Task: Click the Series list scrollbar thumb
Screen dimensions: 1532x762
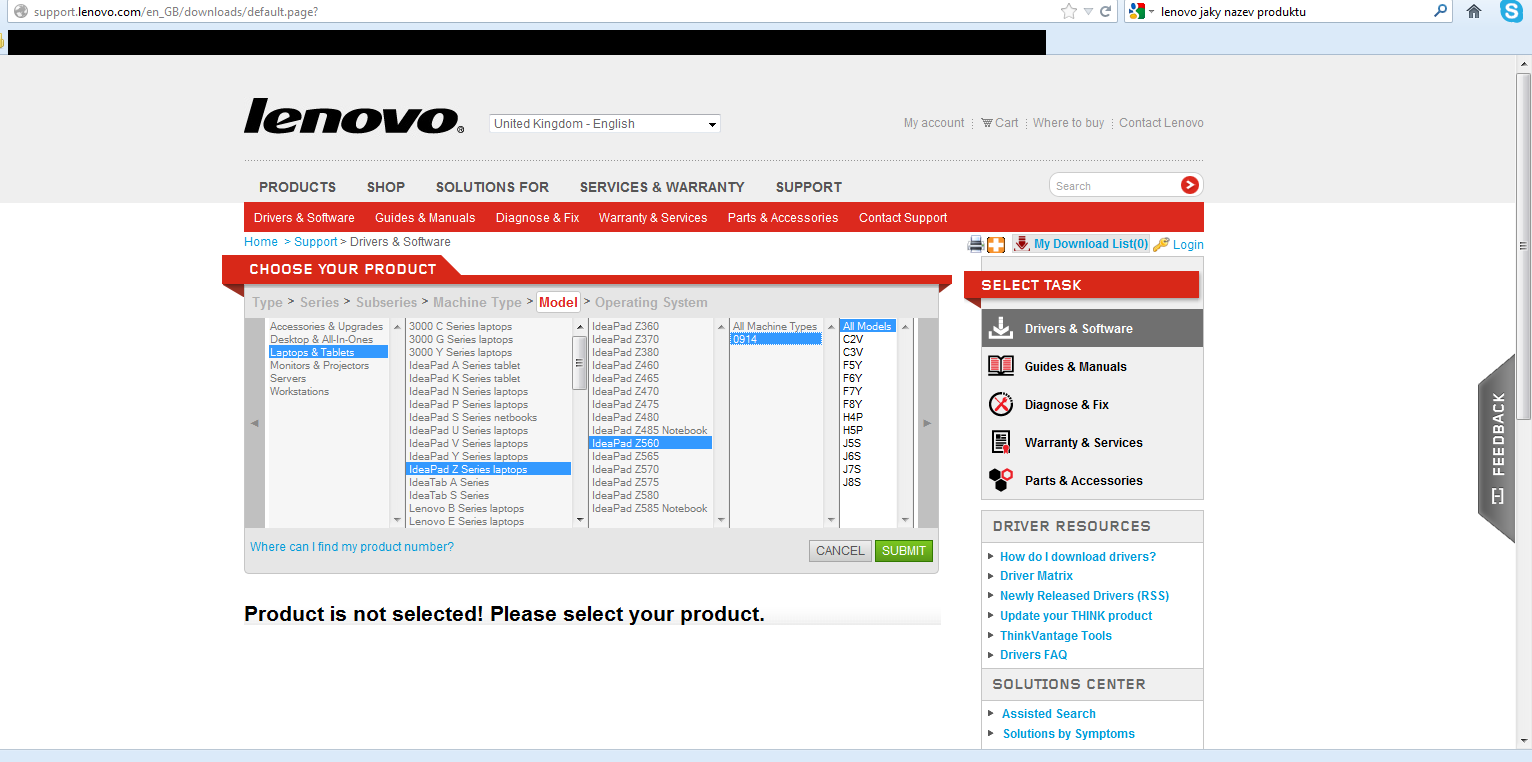Action: pyautogui.click(x=579, y=362)
